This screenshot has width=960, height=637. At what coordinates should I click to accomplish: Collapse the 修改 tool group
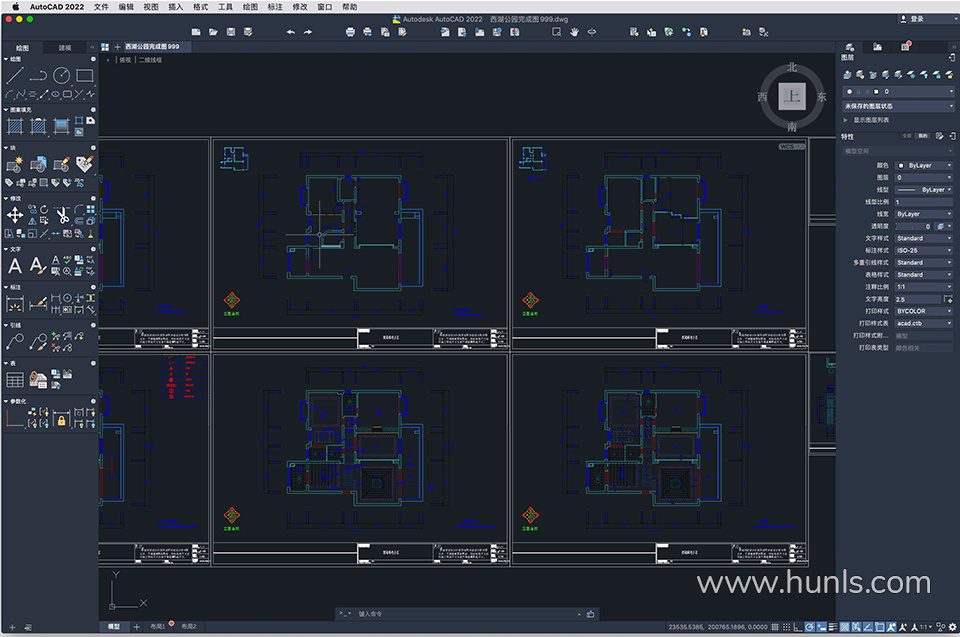pos(6,198)
